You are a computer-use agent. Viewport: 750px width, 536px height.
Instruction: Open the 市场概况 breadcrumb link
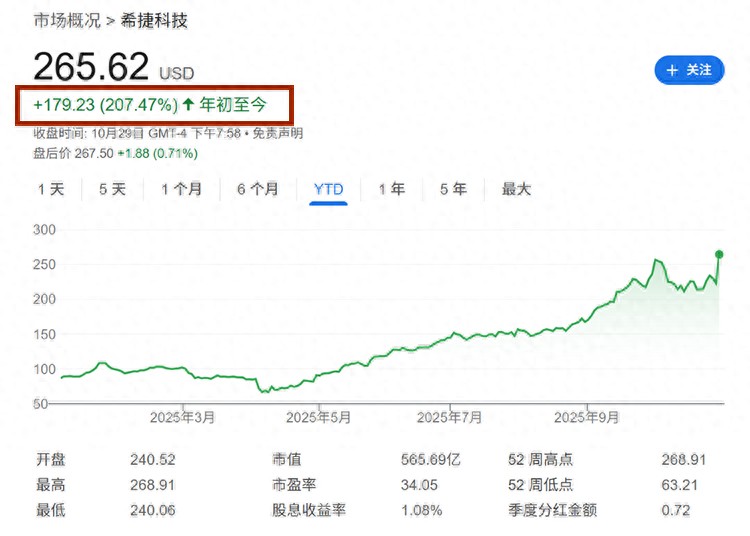point(67,21)
